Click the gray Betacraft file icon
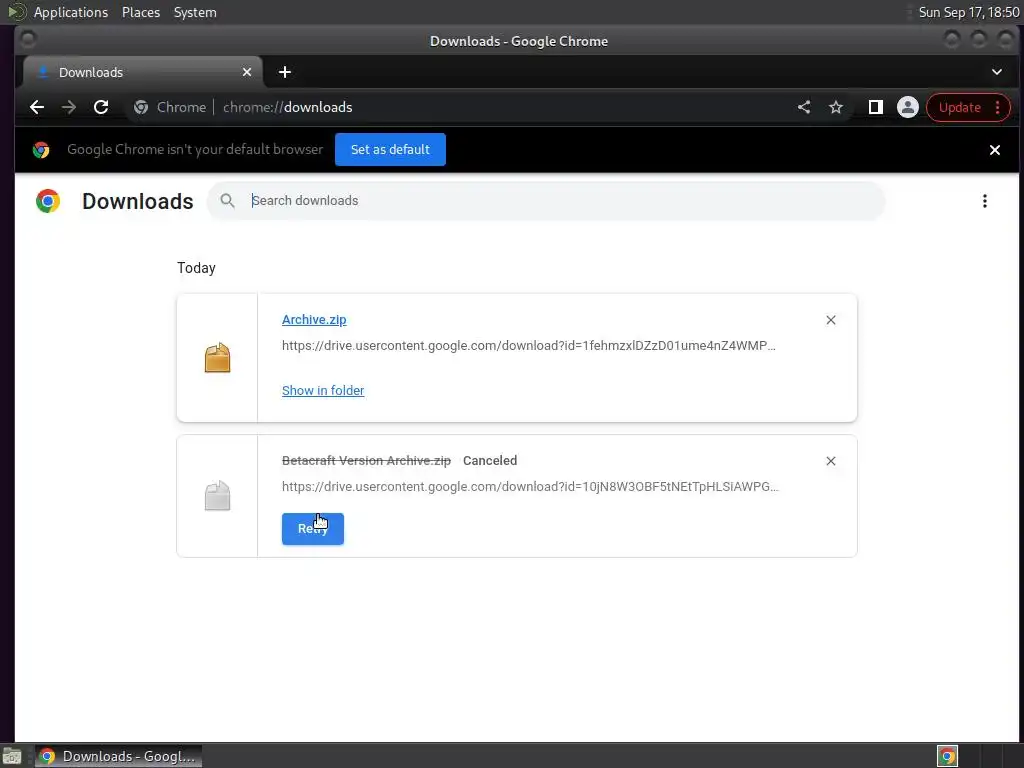Screen dimensions: 1024x768 click(x=217, y=496)
